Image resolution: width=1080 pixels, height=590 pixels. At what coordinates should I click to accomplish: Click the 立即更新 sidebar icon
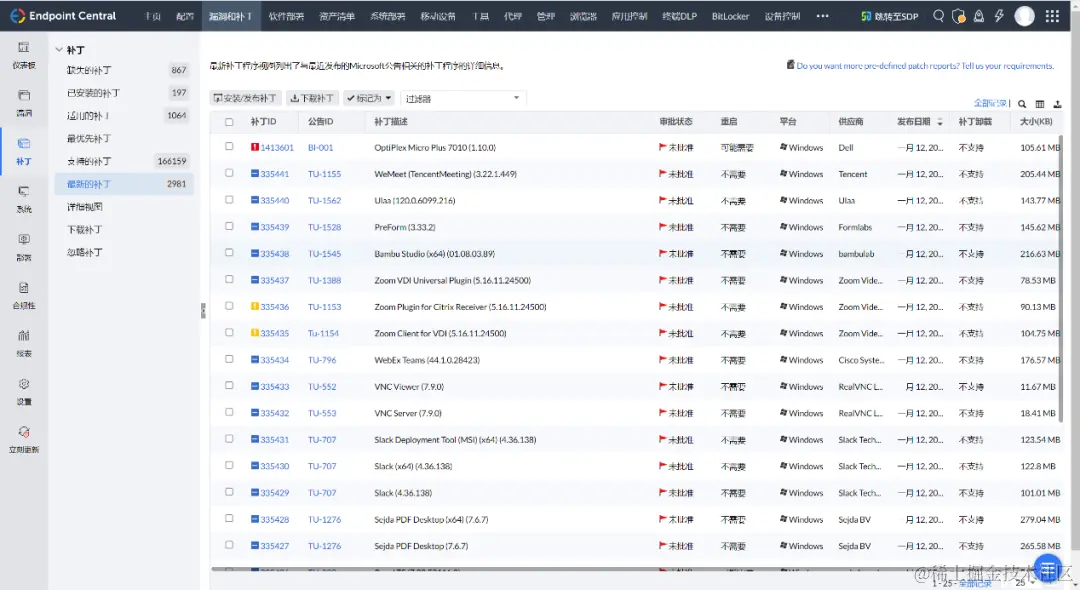click(23, 432)
